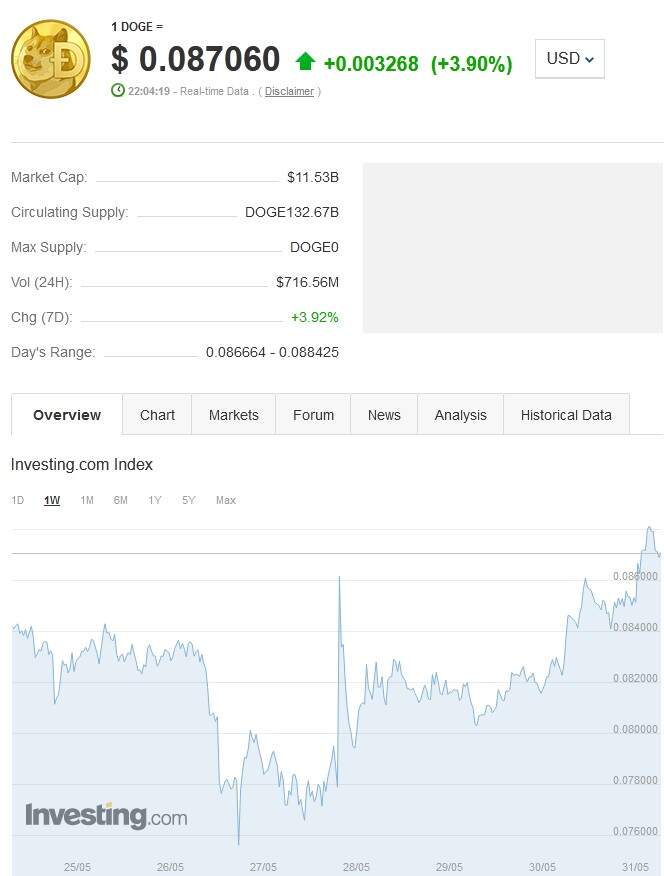Switch to the Overview tab

(x=67, y=415)
